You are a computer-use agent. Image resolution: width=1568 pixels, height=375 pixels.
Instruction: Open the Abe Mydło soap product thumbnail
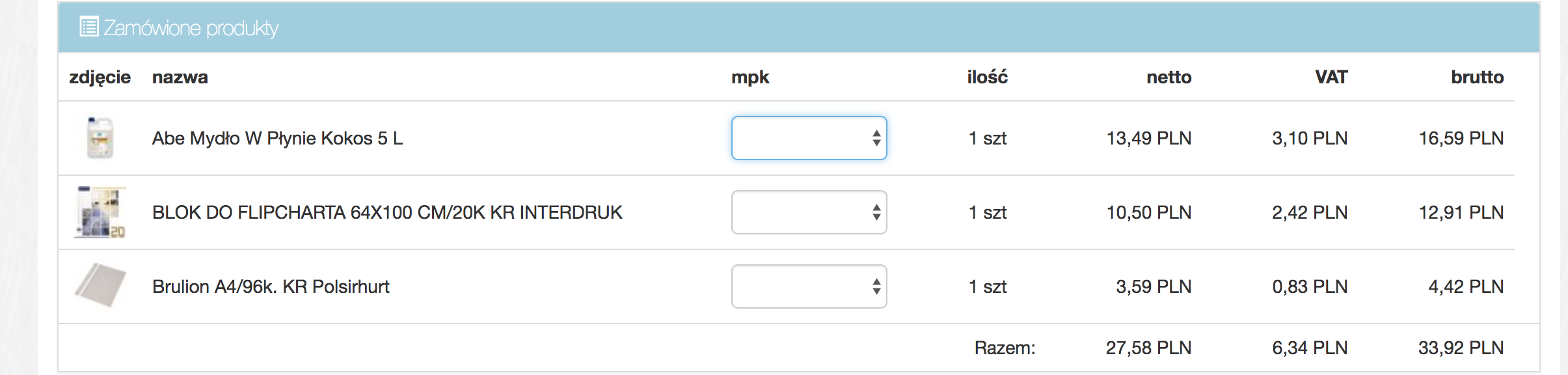100,138
